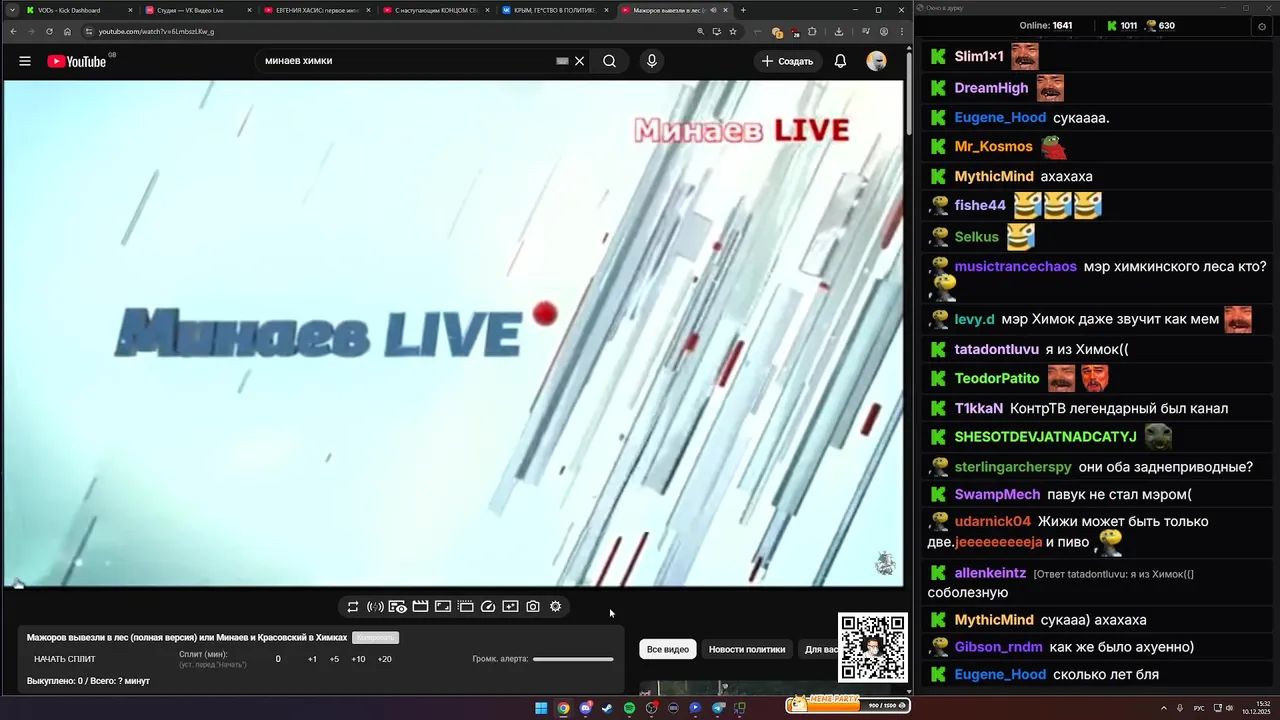Clear the YouTube search field with X
Image resolution: width=1280 pixels, height=720 pixels.
(579, 61)
